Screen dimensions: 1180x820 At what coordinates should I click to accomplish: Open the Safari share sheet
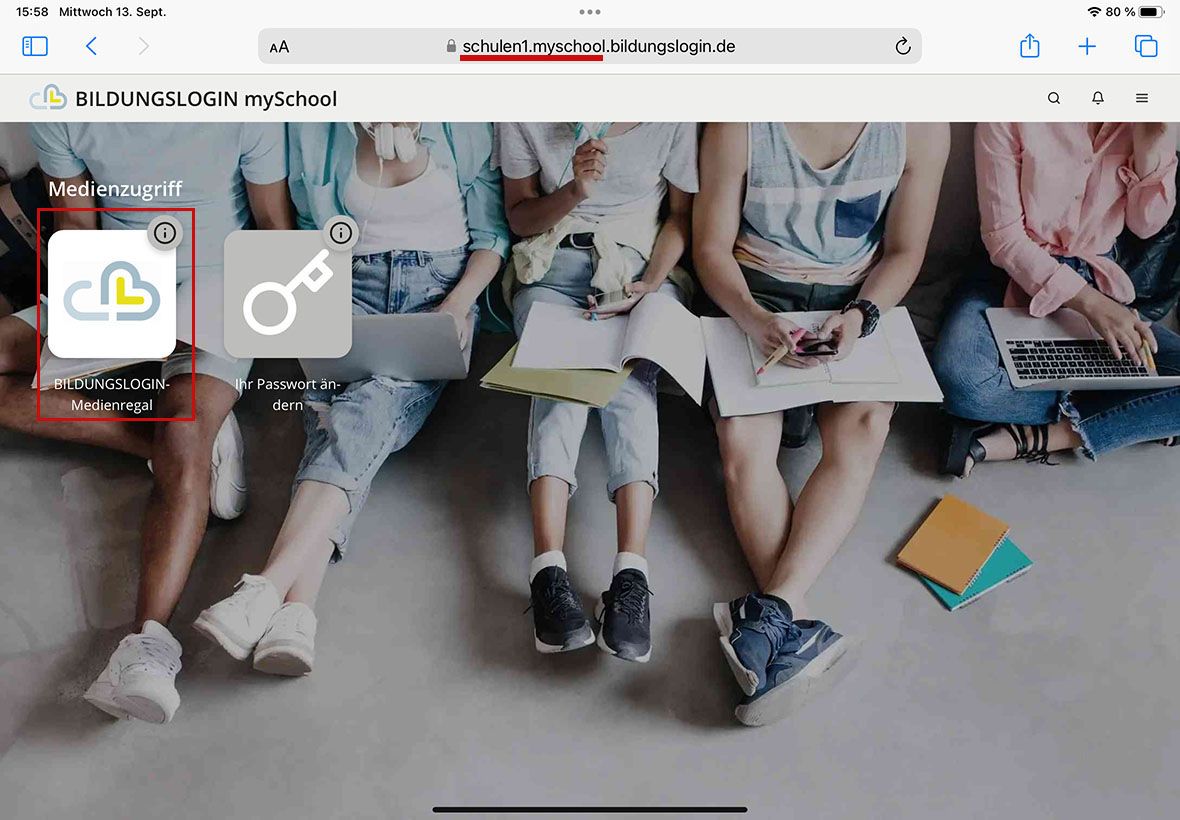point(1030,46)
